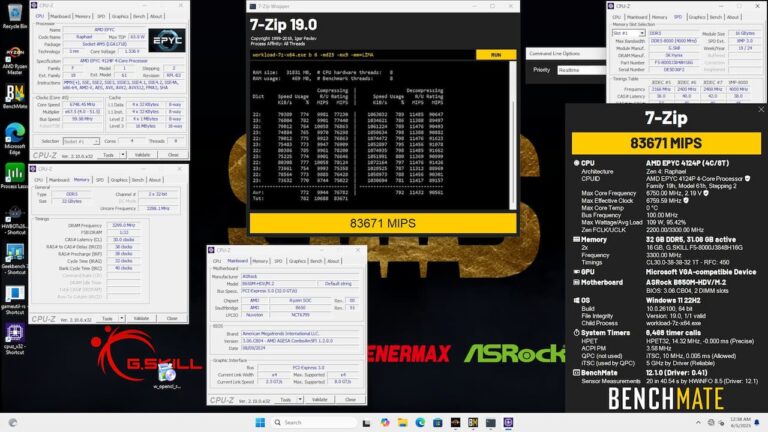Viewport: 768px width, 432px height.
Task: Switch to the terminal app in taskbar
Action: [x=490, y=422]
